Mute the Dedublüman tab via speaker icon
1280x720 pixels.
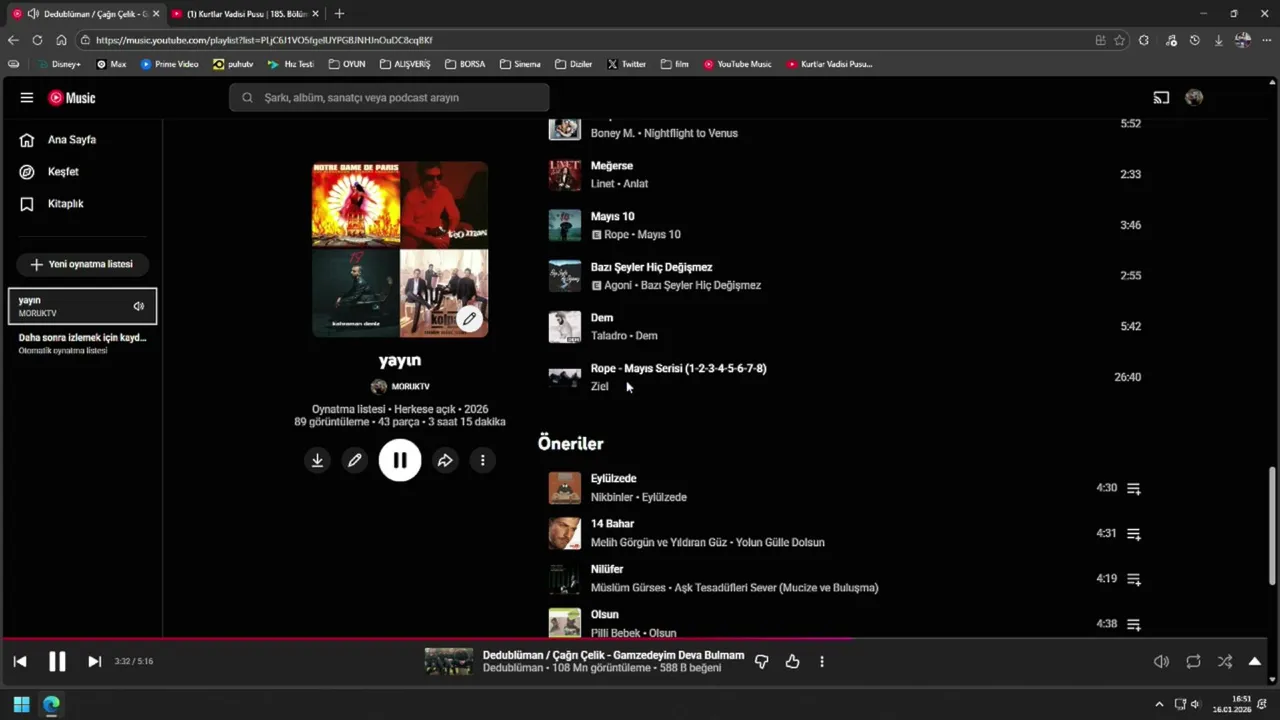point(33,14)
